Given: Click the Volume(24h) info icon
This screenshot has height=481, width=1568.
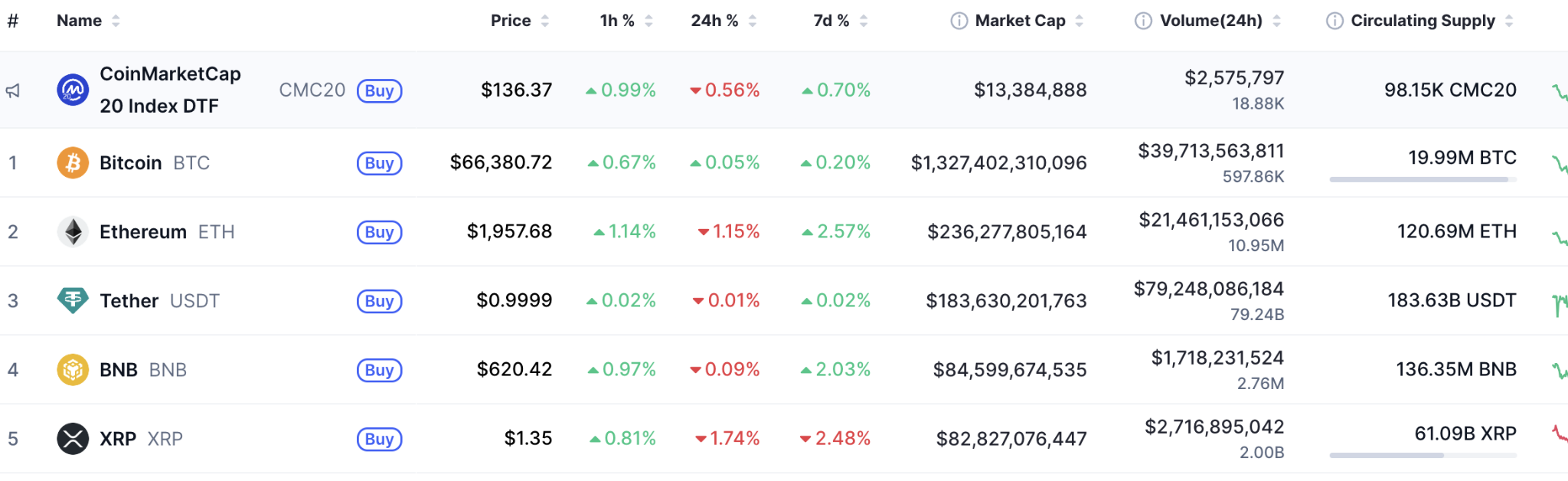Looking at the screenshot, I should click(1143, 21).
